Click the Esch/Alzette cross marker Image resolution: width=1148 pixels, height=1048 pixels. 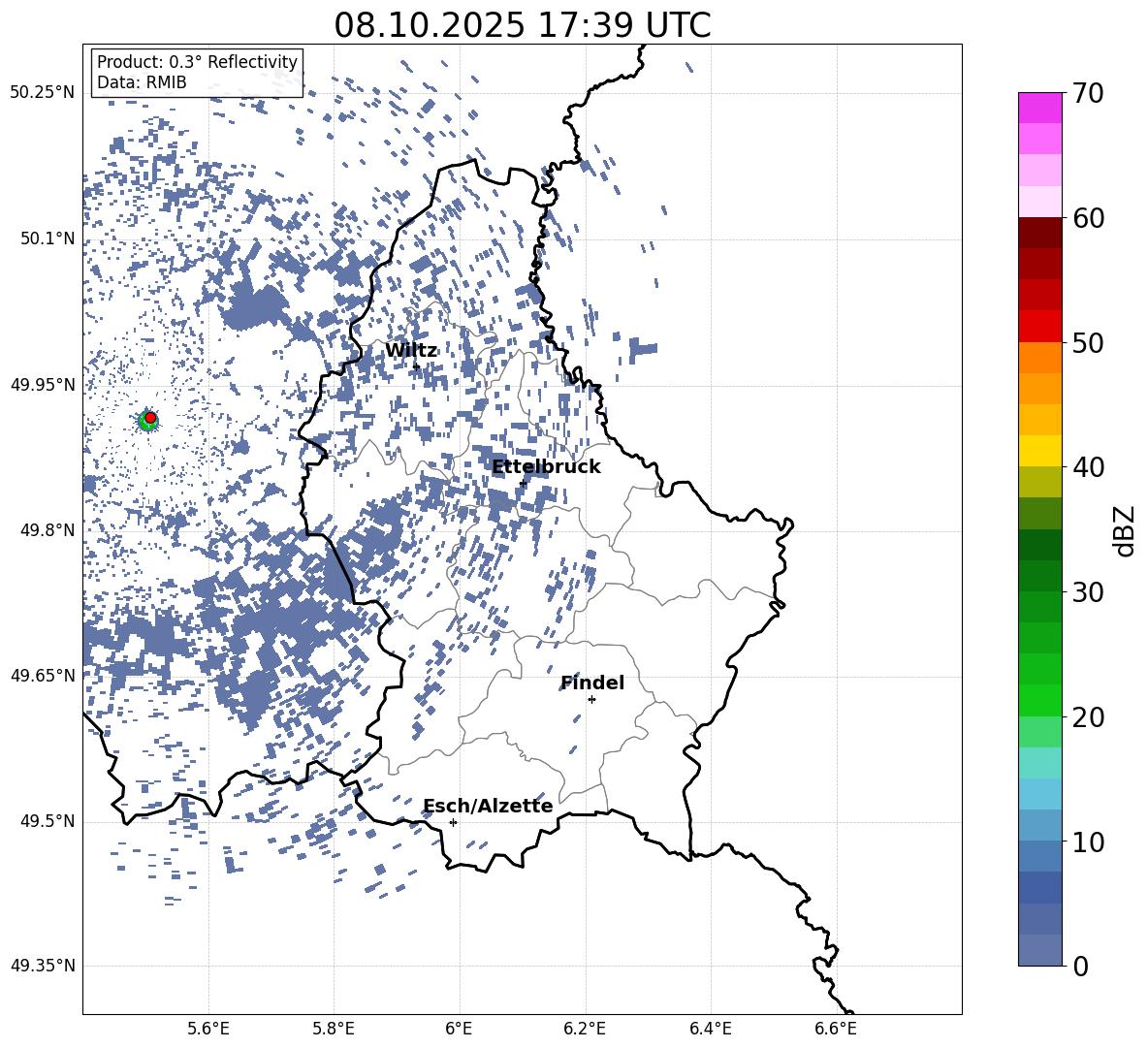tap(453, 822)
